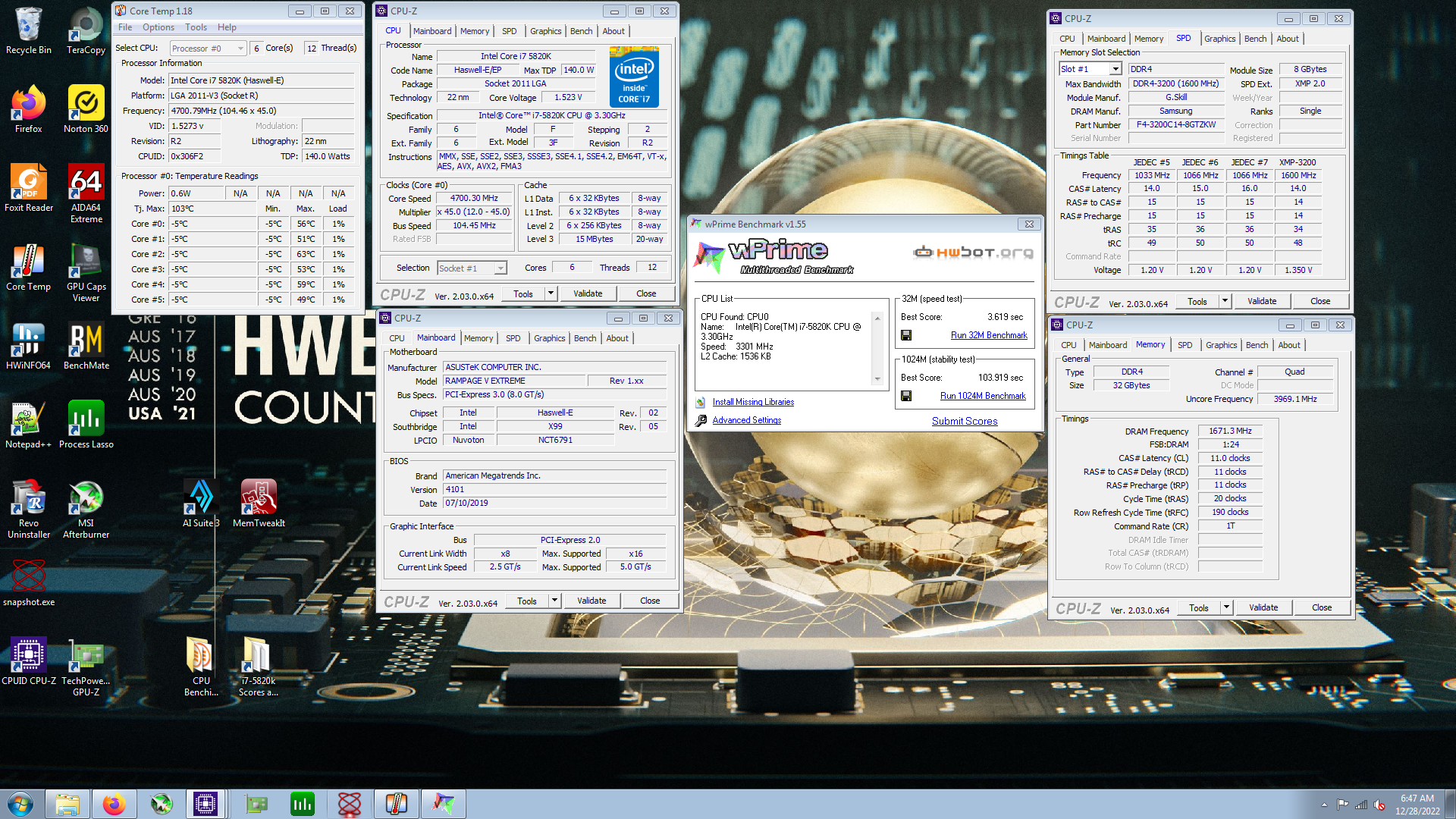Click the Process Lasso taskbar icon

coord(303,804)
